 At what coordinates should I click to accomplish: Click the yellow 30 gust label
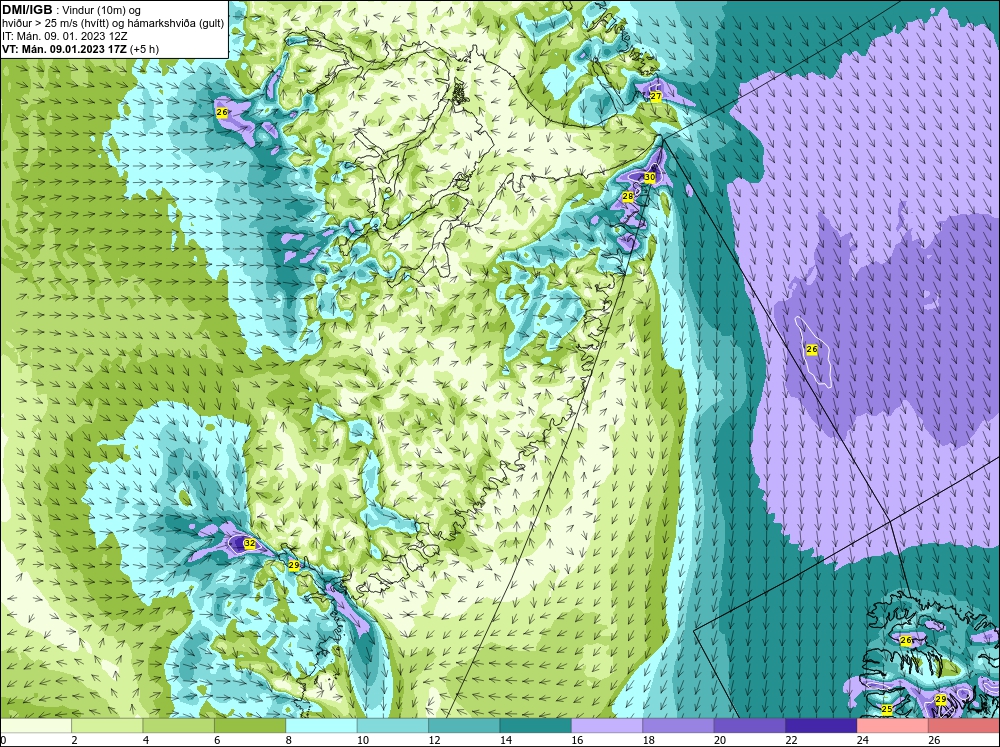pyautogui.click(x=650, y=177)
